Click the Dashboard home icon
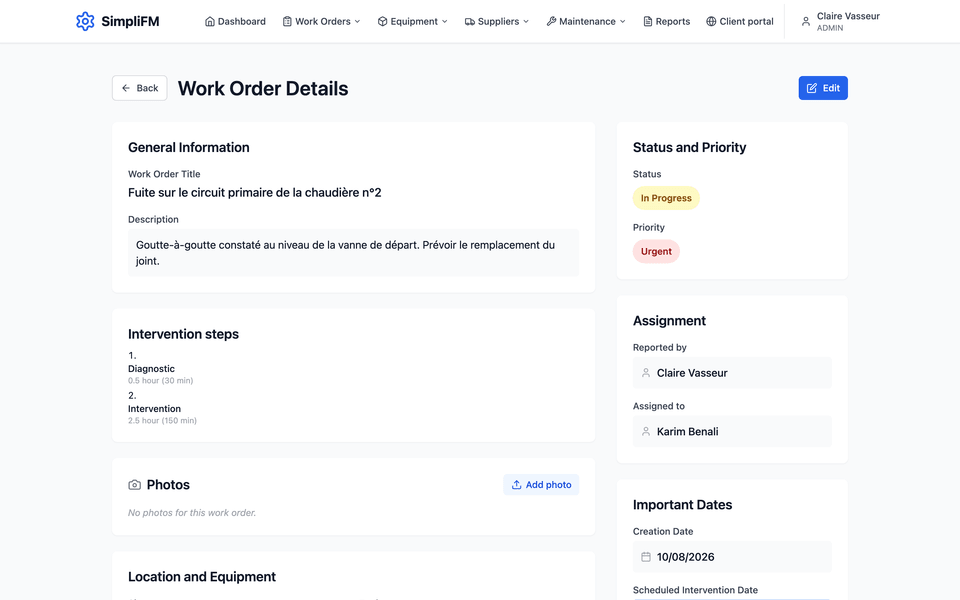960x600 pixels. tap(210, 21)
